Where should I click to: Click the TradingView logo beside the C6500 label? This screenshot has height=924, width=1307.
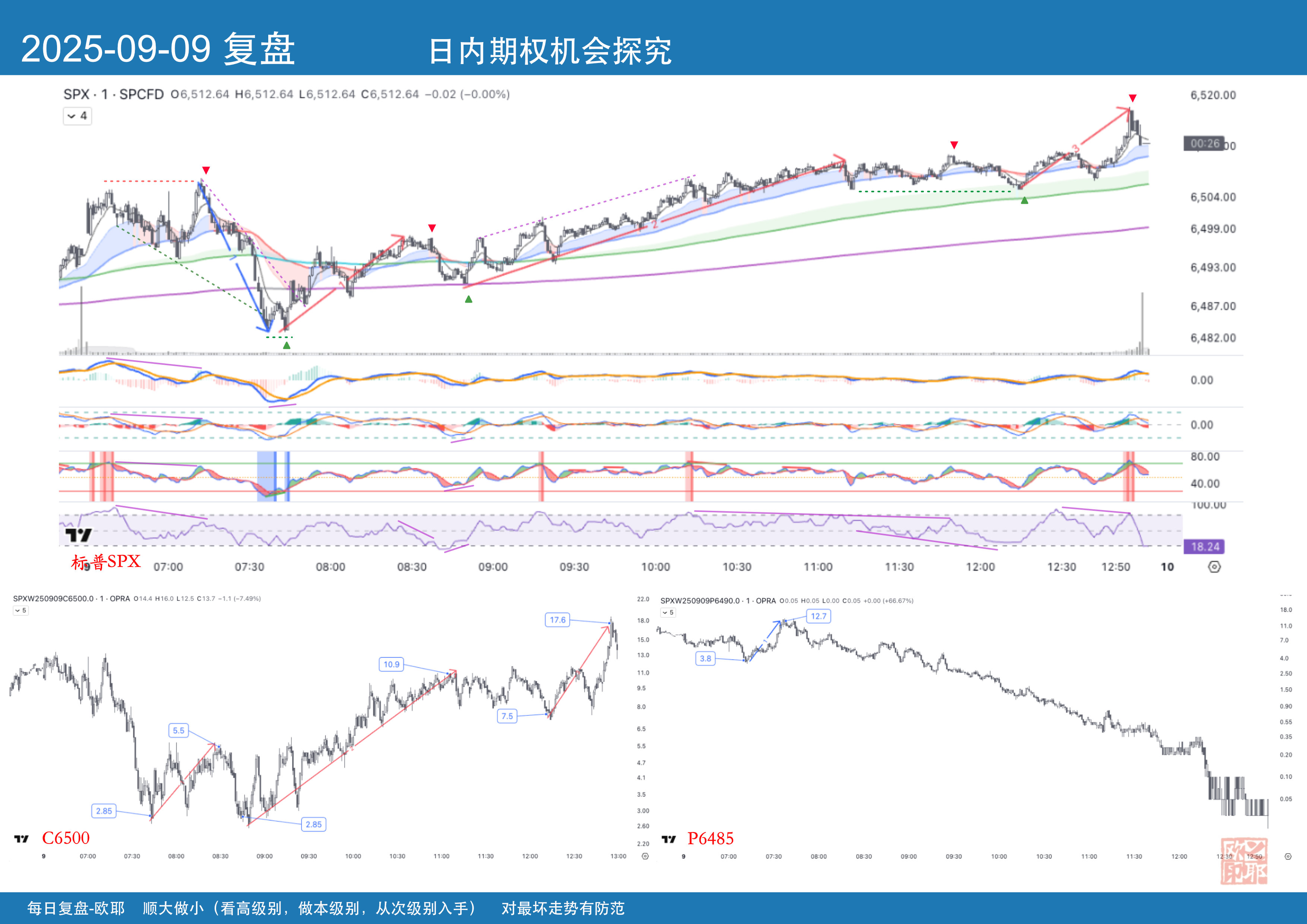click(x=21, y=839)
